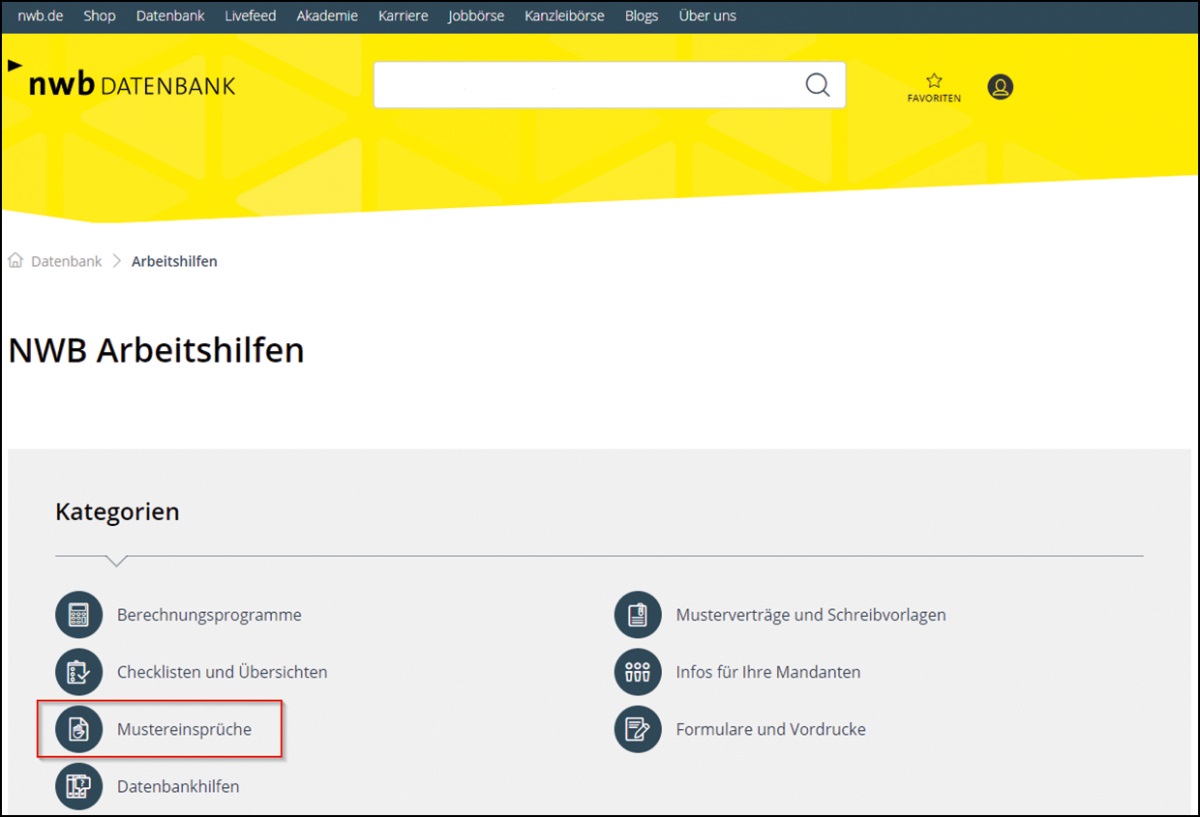Click the Infos für Ihre Mandanten icon
Image resolution: width=1200 pixels, height=817 pixels.
click(638, 672)
